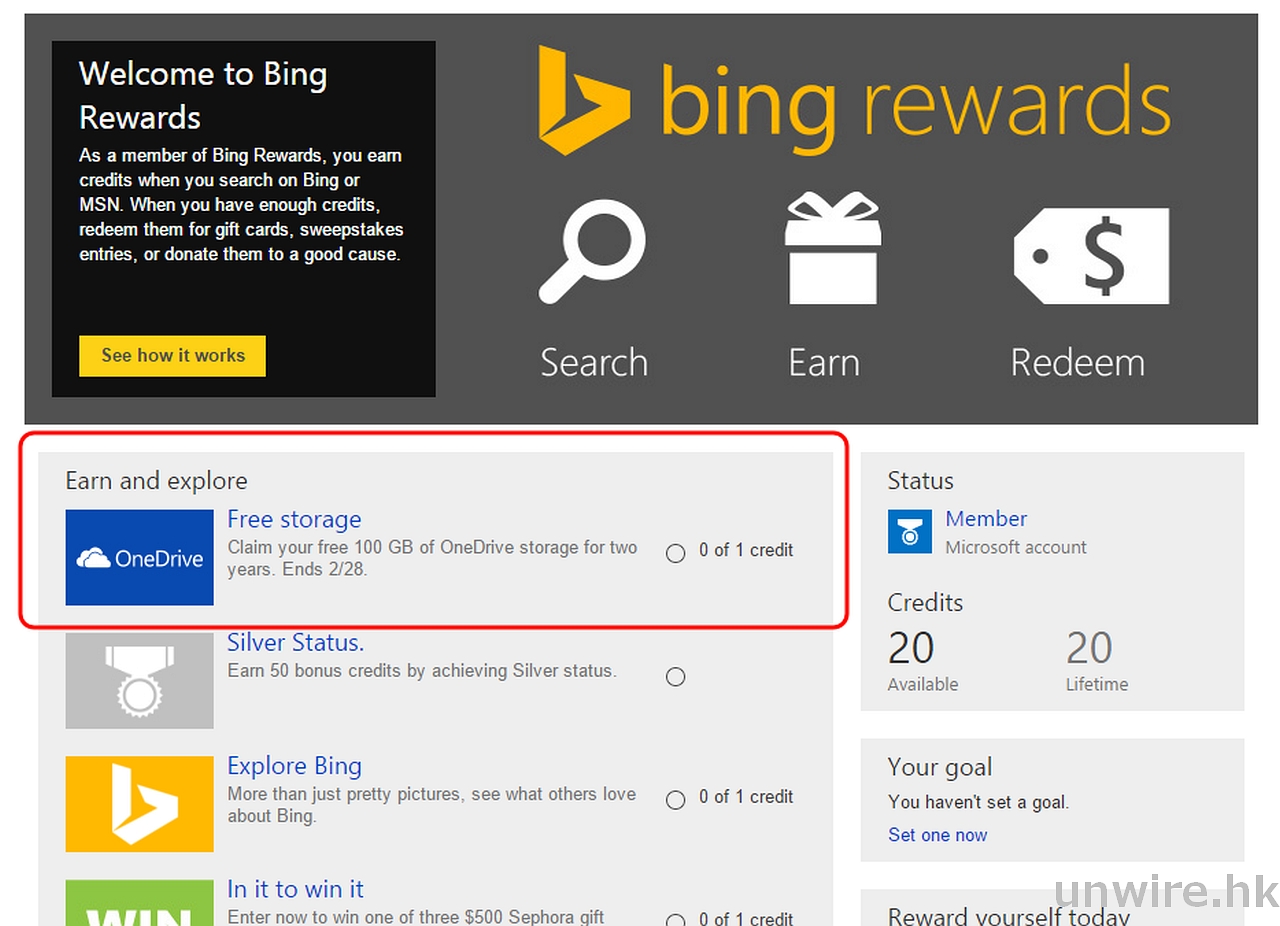Click the bing rewards title text
The height and width of the screenshot is (926, 1280).
point(915,102)
